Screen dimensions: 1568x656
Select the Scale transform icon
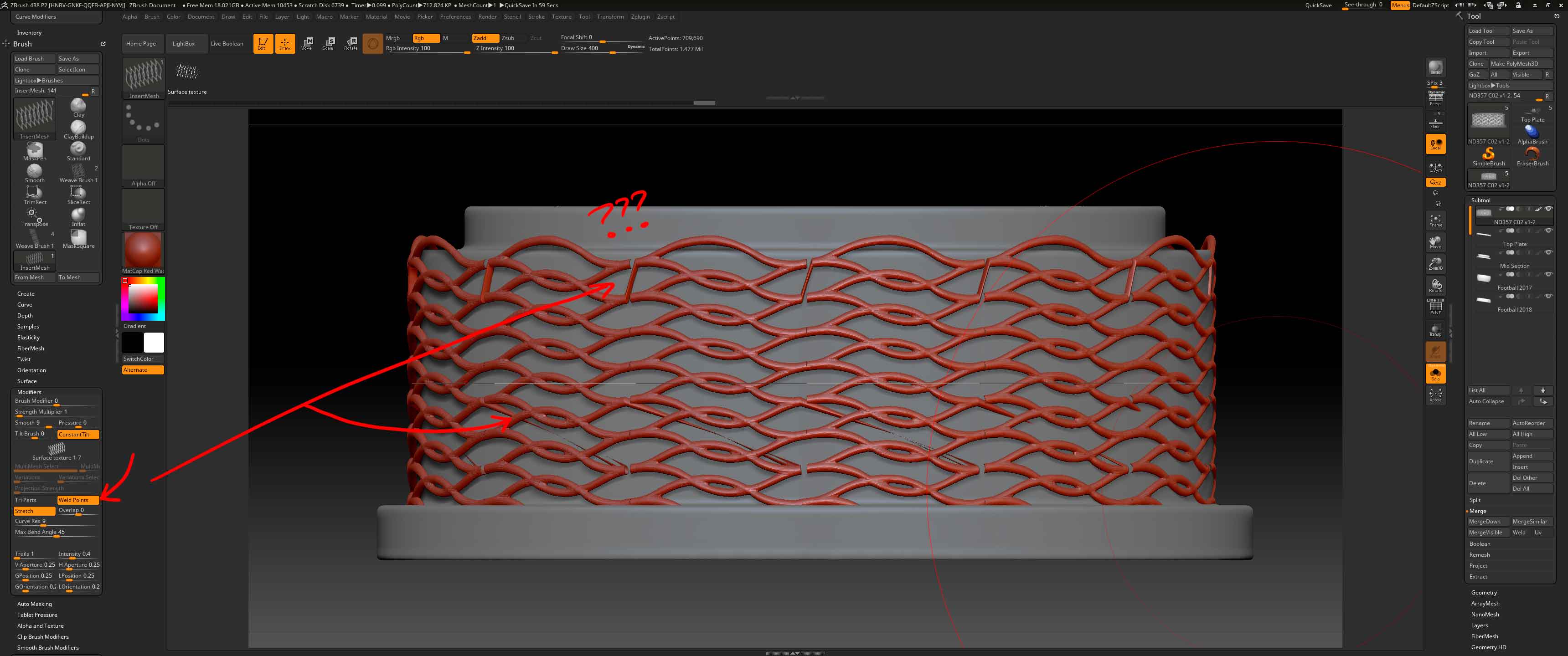coord(328,43)
